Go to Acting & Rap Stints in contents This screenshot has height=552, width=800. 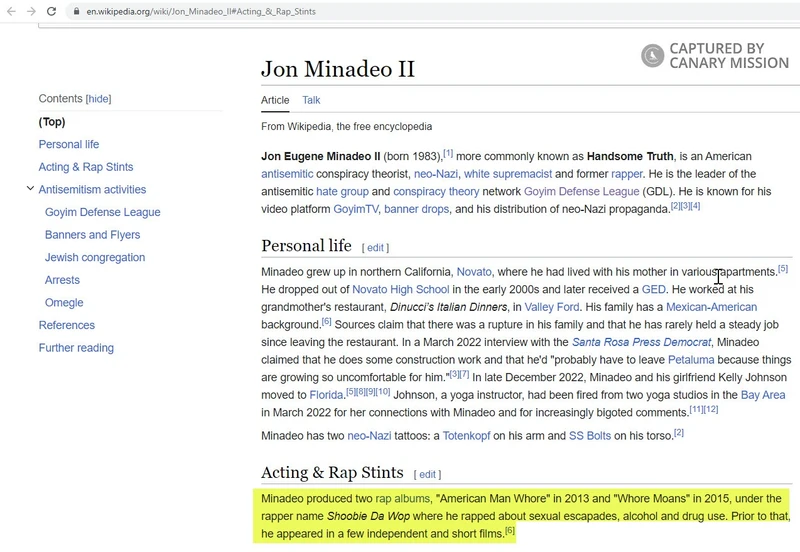[x=86, y=167]
